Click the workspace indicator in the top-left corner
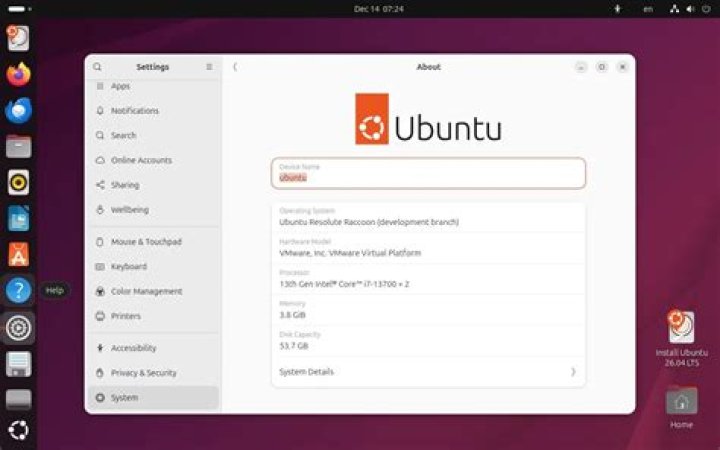This screenshot has height=450, width=720. [20, 9]
